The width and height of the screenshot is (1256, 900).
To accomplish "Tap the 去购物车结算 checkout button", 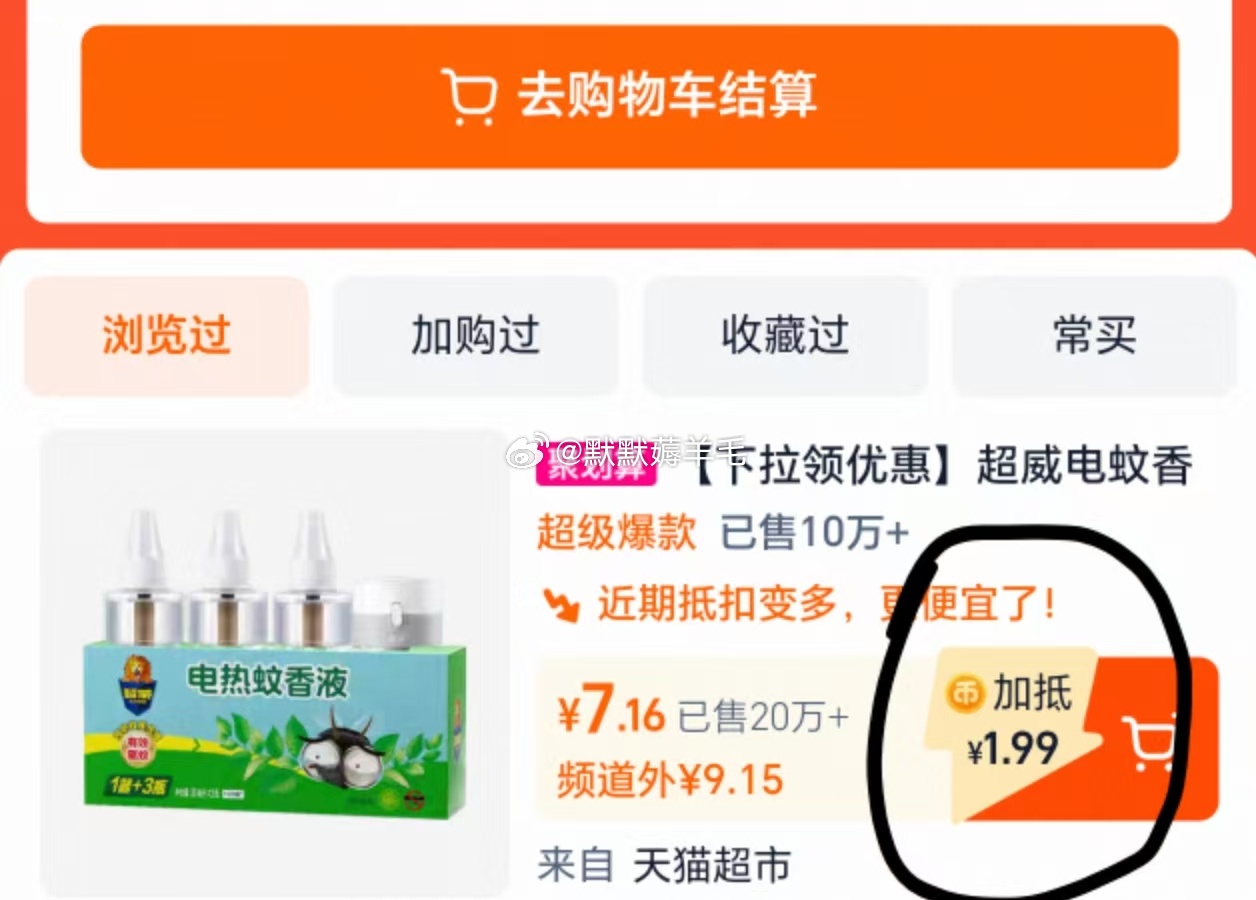I will [629, 97].
